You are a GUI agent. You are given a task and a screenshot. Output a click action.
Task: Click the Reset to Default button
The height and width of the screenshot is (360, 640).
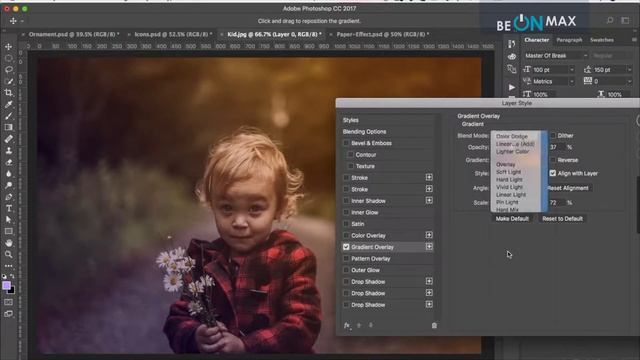(x=562, y=219)
